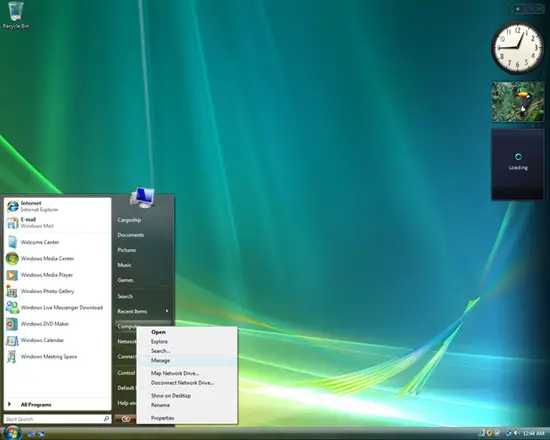Launch Windows Media Player icon
This screenshot has width=550, height=440.
pyautogui.click(x=12, y=275)
